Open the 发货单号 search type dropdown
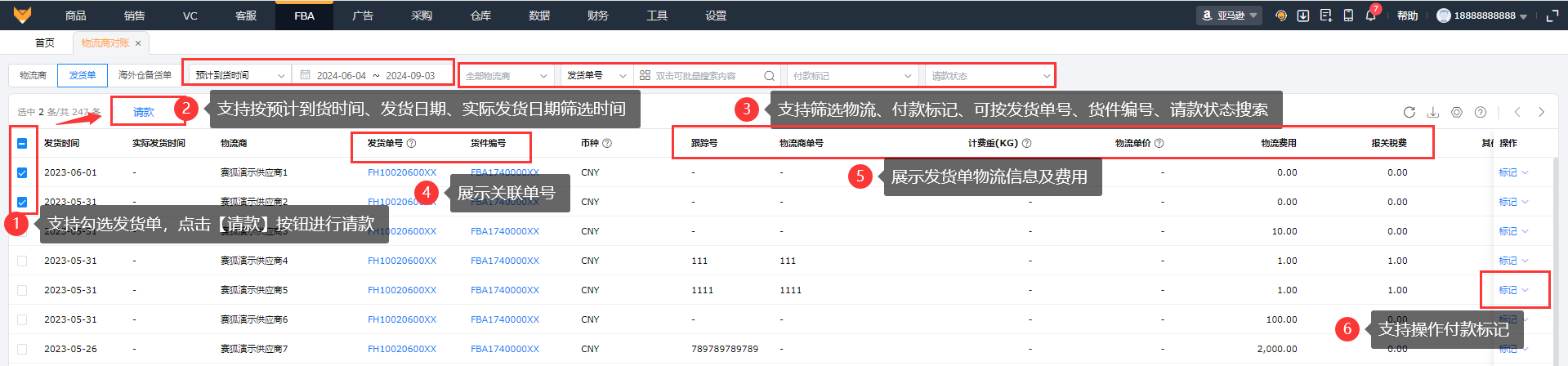The image size is (1568, 366). (x=596, y=75)
